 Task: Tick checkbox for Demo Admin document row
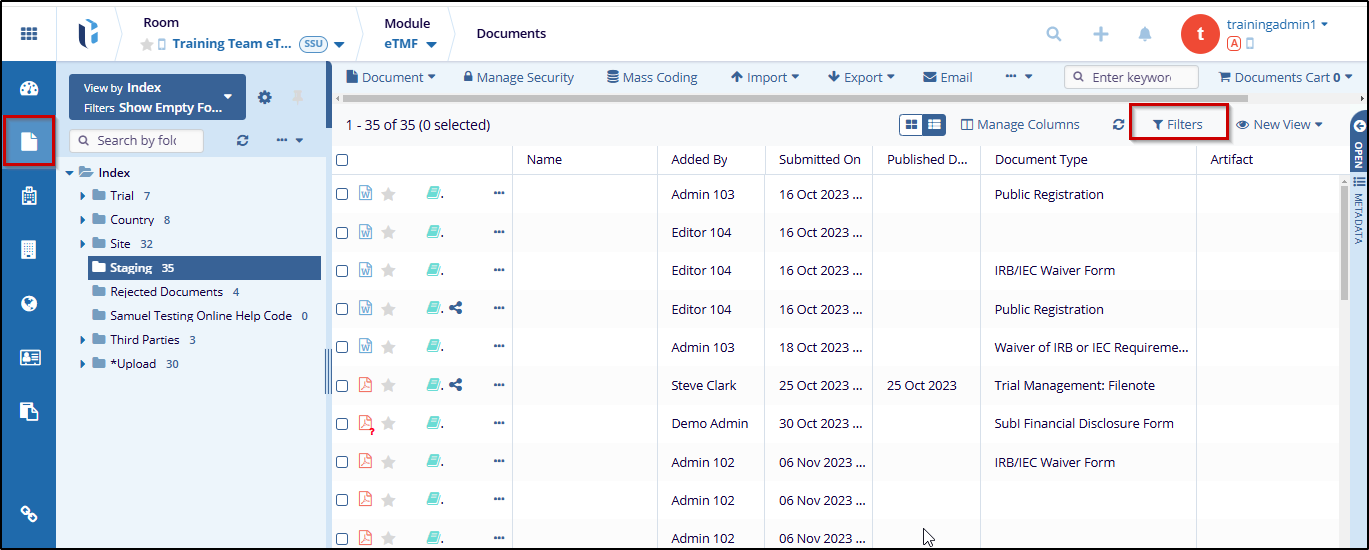click(x=342, y=424)
